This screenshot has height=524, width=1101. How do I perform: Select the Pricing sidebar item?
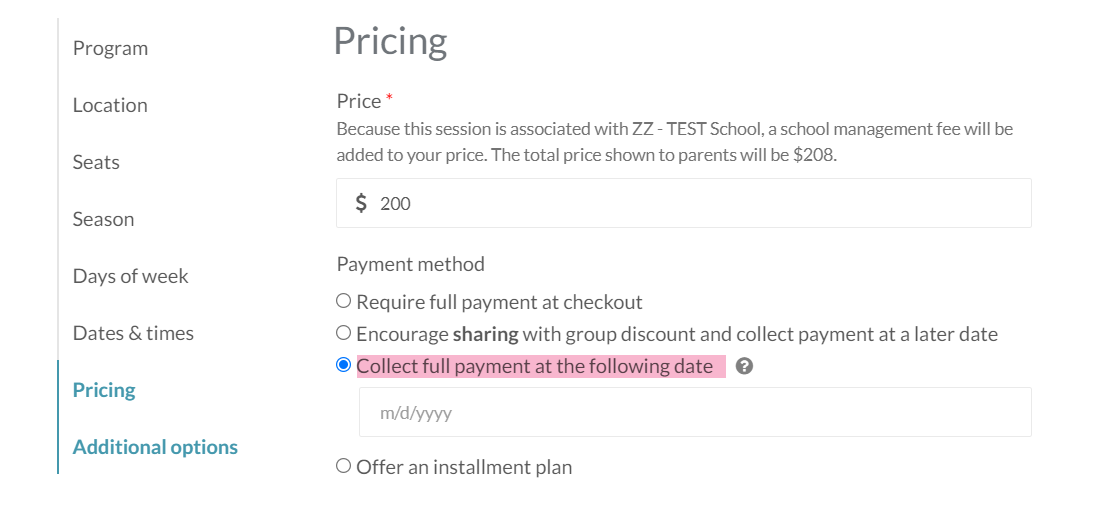[104, 390]
